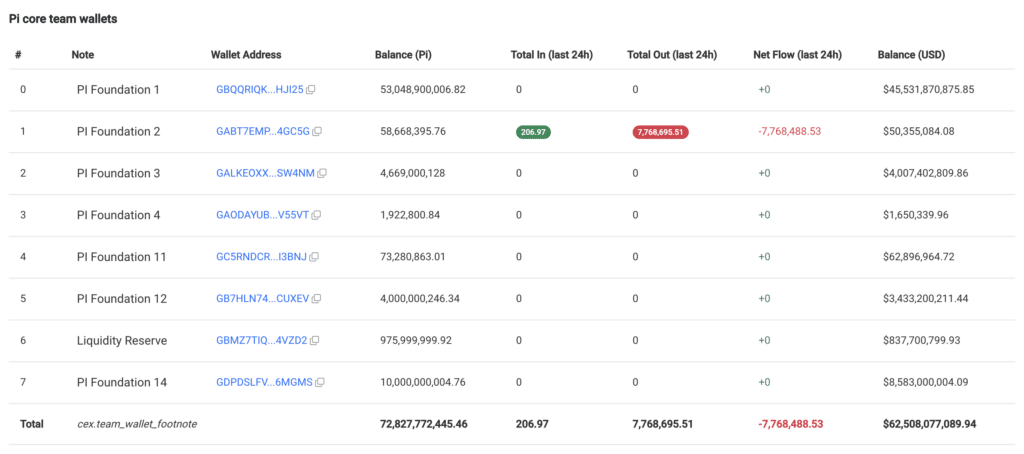Click total USD $62,508,077,089.94
The height and width of the screenshot is (454, 1024).
(930, 425)
